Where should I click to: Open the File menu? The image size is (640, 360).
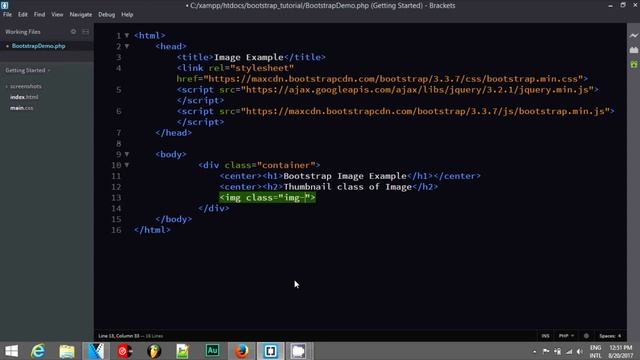7,14
